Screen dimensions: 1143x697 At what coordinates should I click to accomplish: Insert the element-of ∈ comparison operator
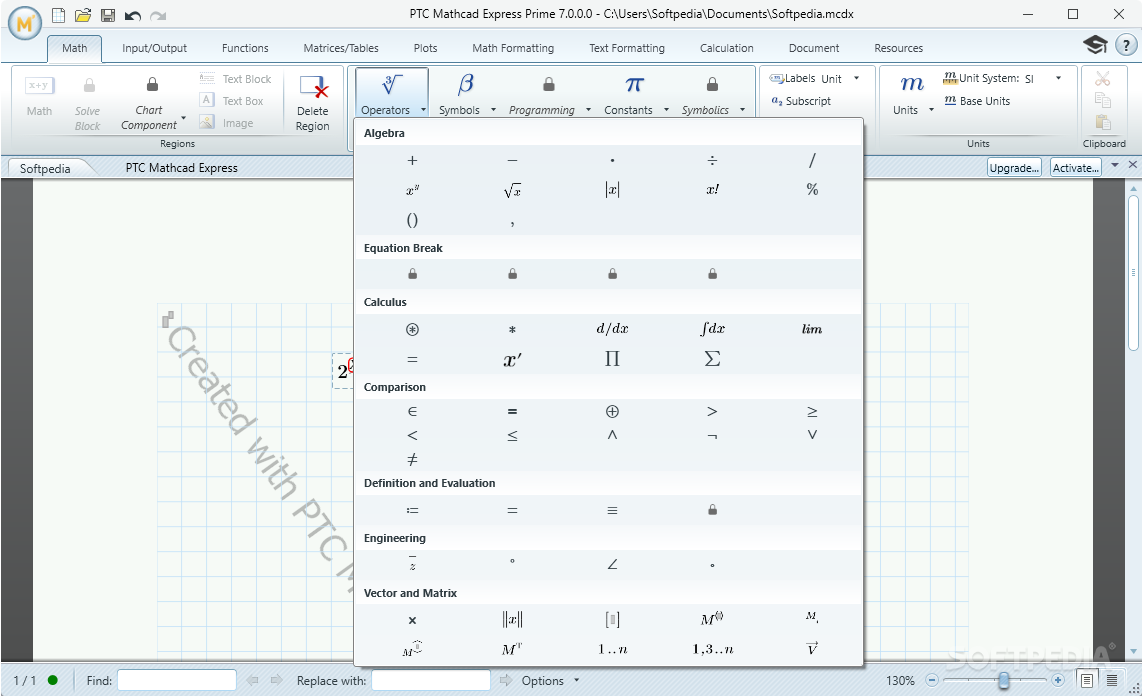click(x=413, y=412)
